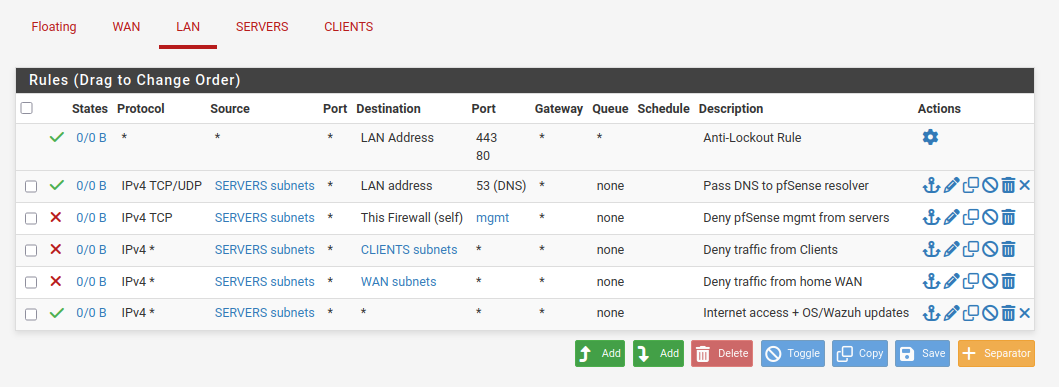This screenshot has height=387, width=1059.
Task: Edit the Internet access + OS/Wazuh updates rule
Action: pos(951,313)
